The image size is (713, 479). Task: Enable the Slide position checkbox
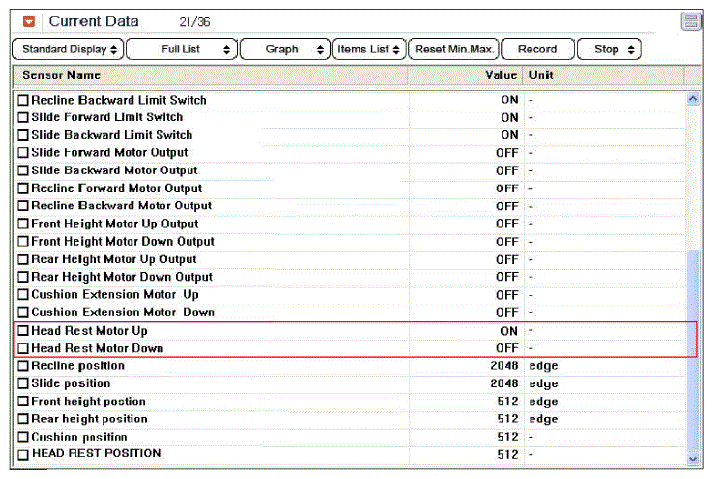tap(23, 383)
